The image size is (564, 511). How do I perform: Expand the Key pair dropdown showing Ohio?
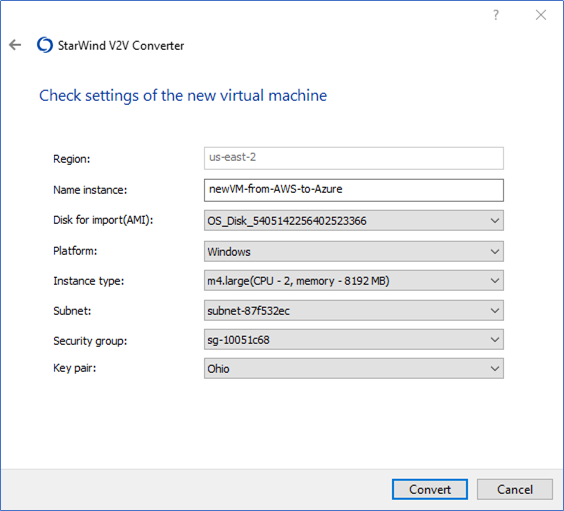pyautogui.click(x=354, y=368)
